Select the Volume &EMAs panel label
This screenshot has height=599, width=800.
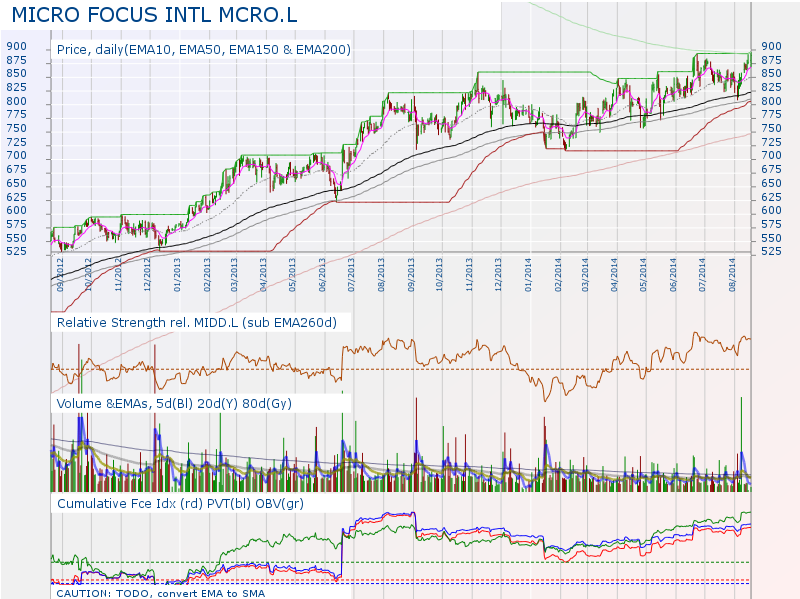pos(174,404)
